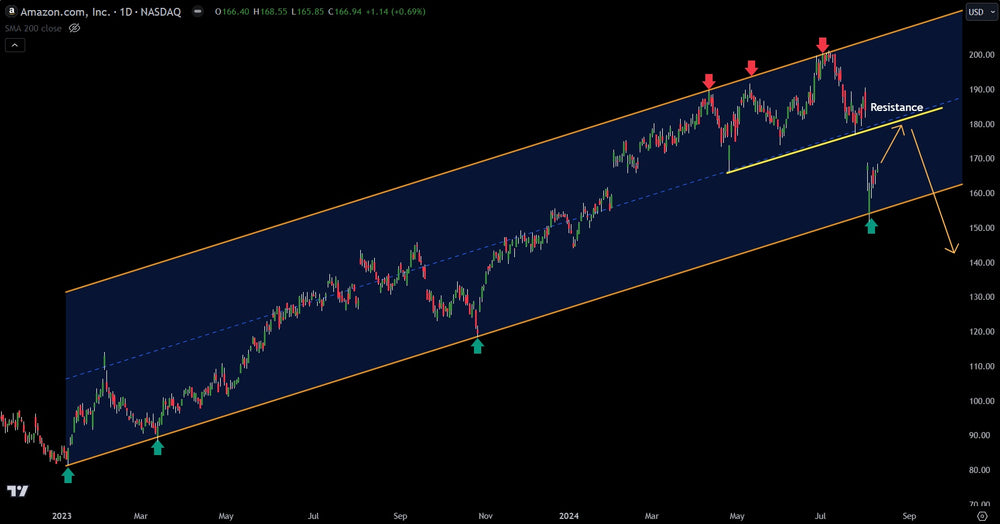
Task: Click the SMA 200 close indicator label
Action: (35, 28)
